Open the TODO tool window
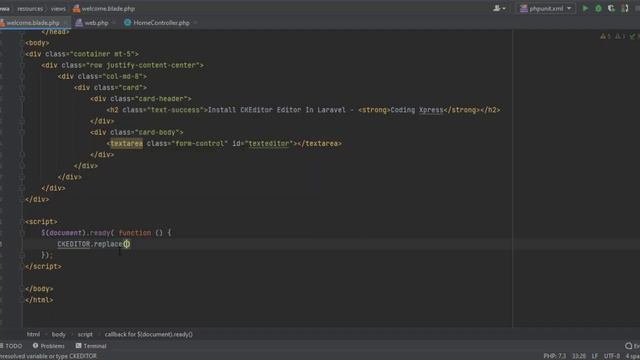Image resolution: width=640 pixels, height=360 pixels. tap(11, 346)
